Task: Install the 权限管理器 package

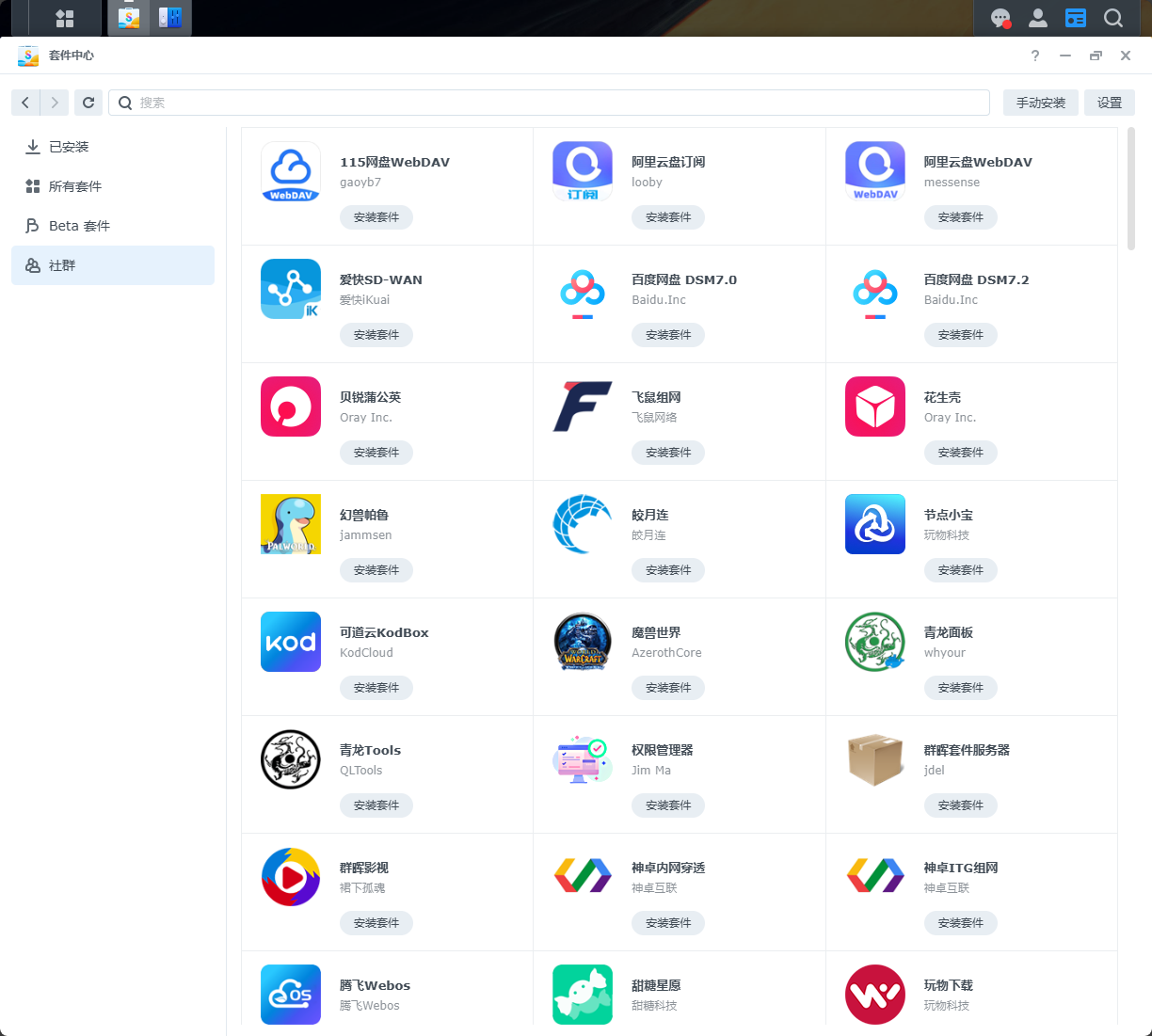Action: (x=668, y=805)
